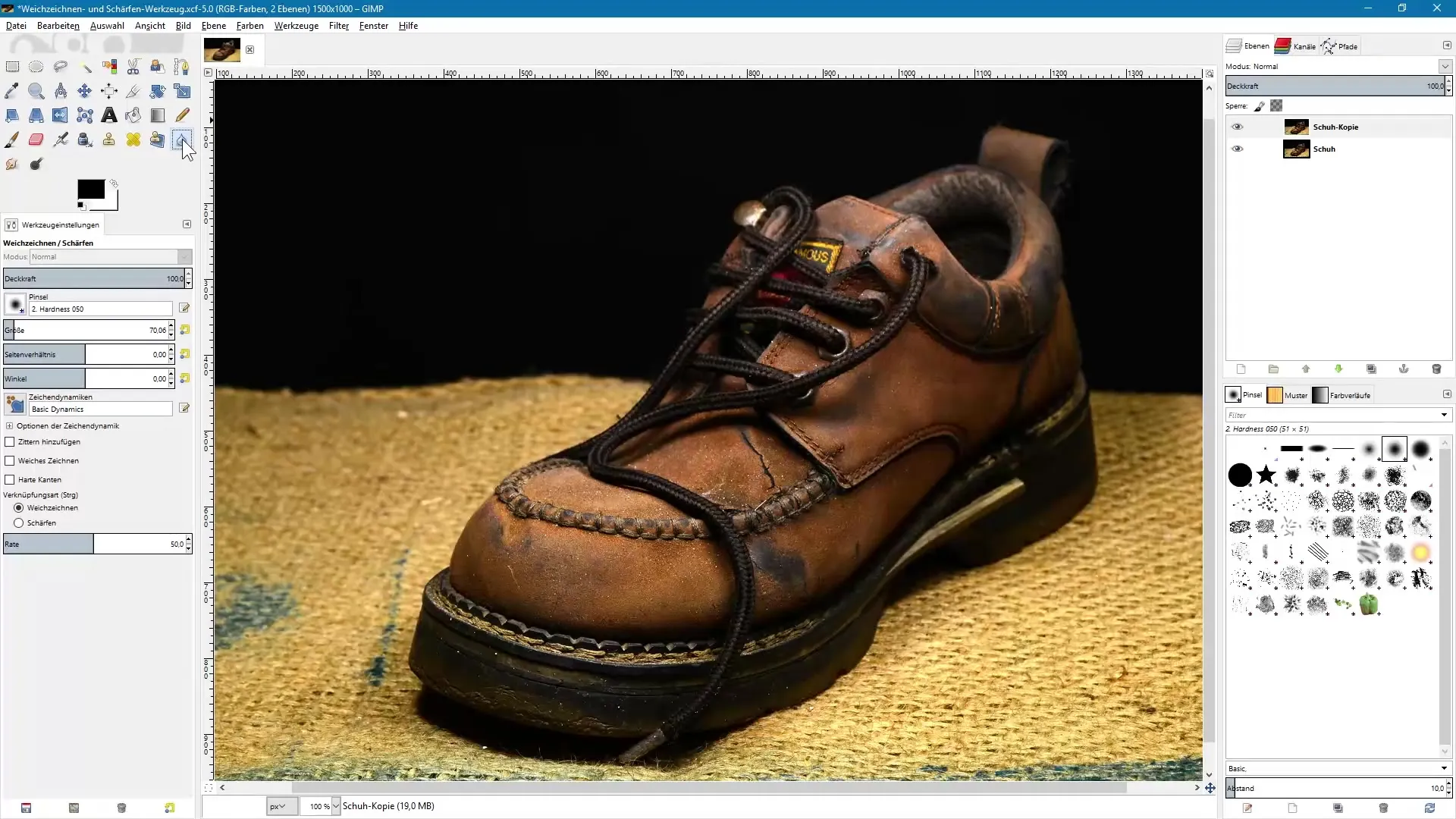Screen dimensions: 1456x819
Task: Select the Move tool
Action: click(84, 91)
